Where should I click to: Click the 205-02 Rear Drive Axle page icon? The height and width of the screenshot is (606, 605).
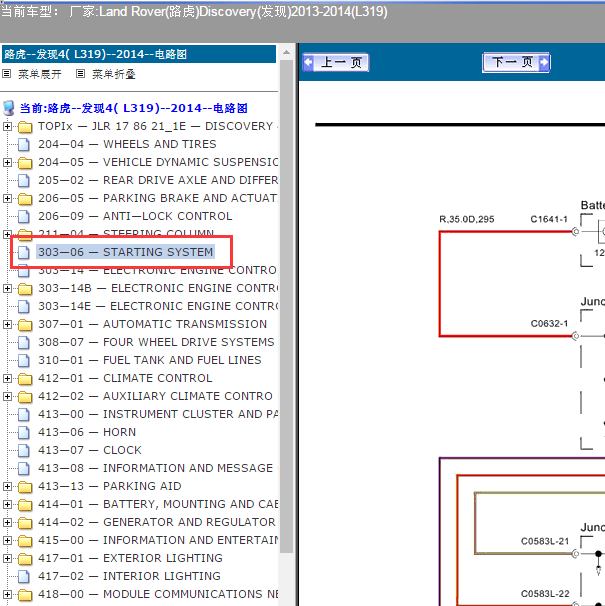coord(24,180)
